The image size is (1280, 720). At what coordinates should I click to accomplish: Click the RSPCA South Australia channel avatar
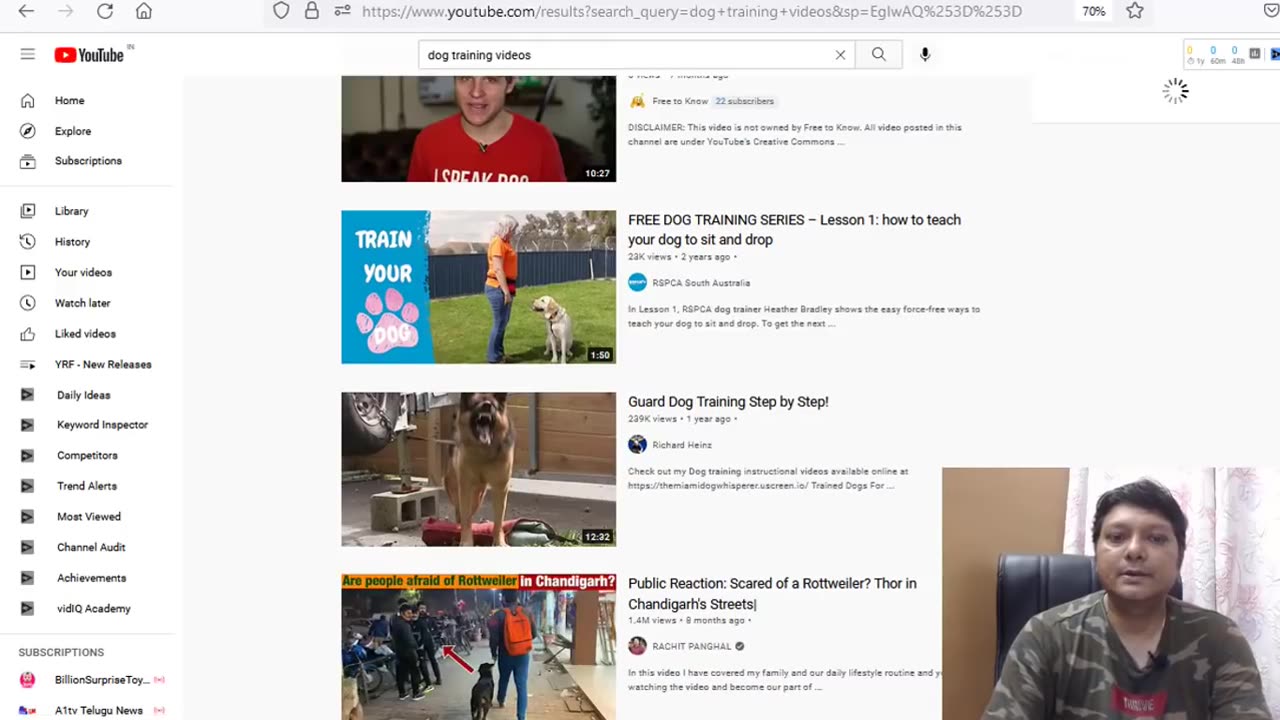[x=637, y=283]
